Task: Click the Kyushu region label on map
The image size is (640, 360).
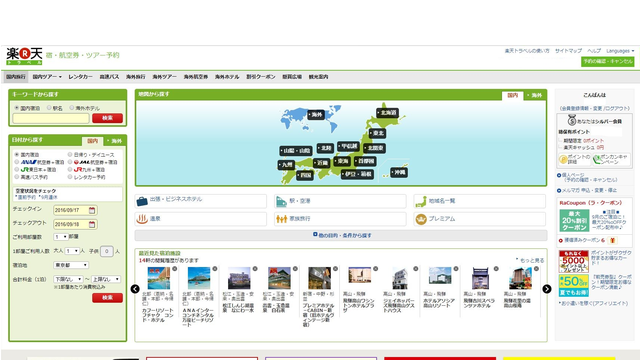Action: click(287, 165)
